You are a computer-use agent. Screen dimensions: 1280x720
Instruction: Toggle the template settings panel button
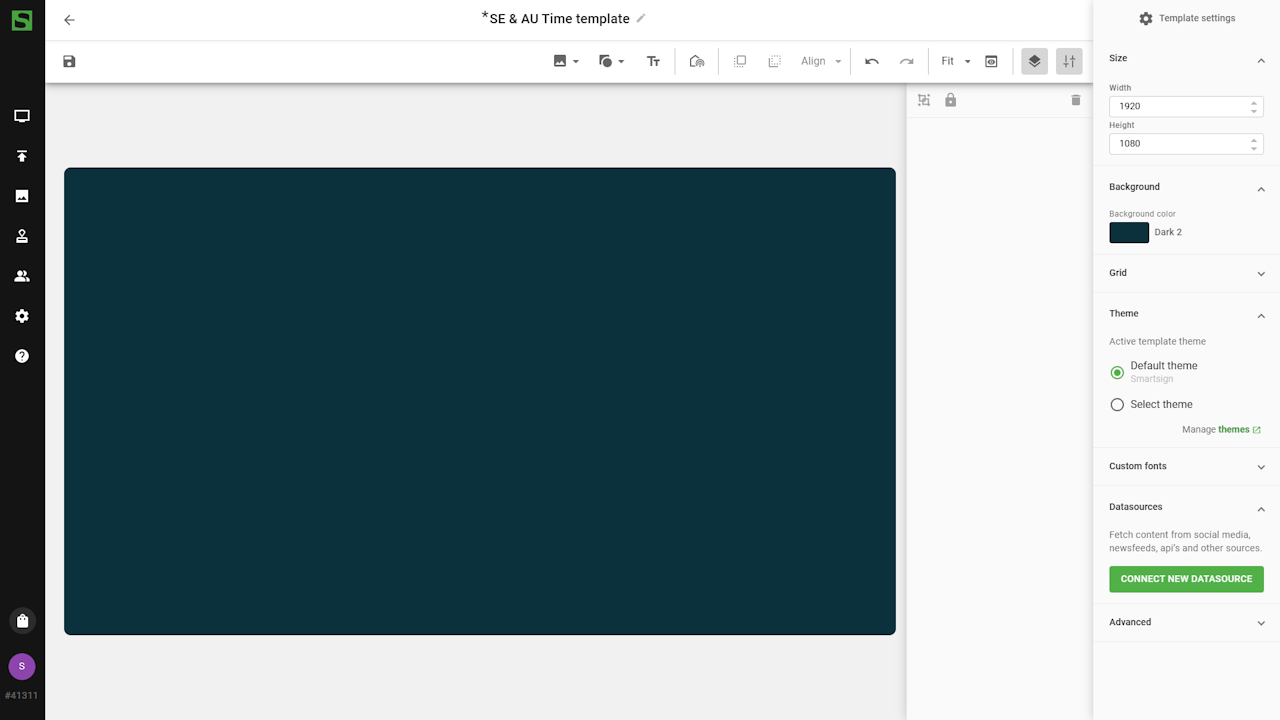tap(1069, 62)
